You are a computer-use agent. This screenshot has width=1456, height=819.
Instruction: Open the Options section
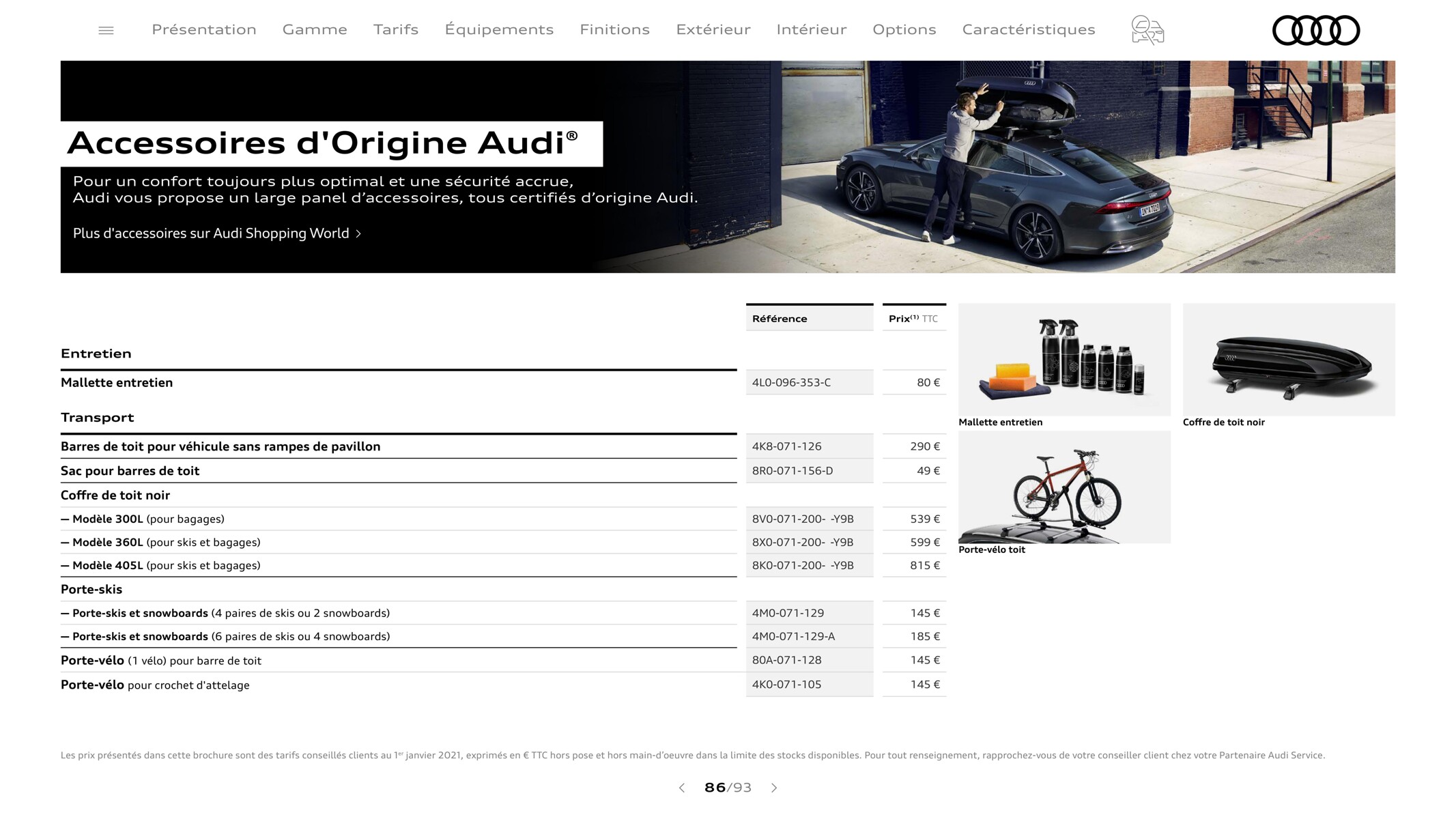(904, 29)
